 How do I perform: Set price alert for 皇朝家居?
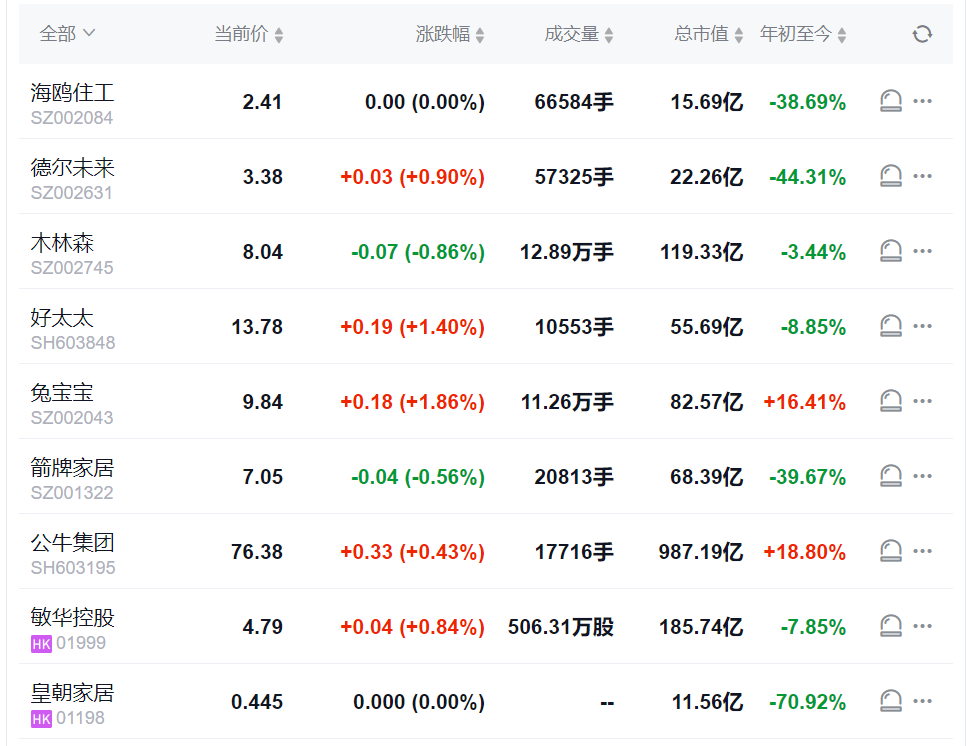(x=891, y=701)
